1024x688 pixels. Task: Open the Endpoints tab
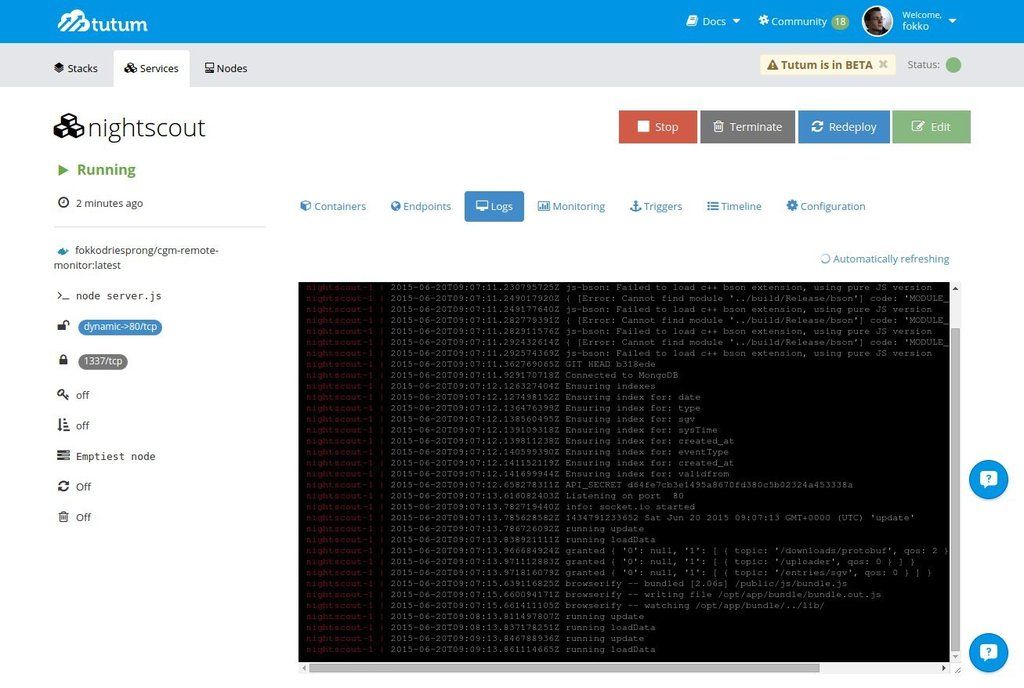(x=421, y=206)
